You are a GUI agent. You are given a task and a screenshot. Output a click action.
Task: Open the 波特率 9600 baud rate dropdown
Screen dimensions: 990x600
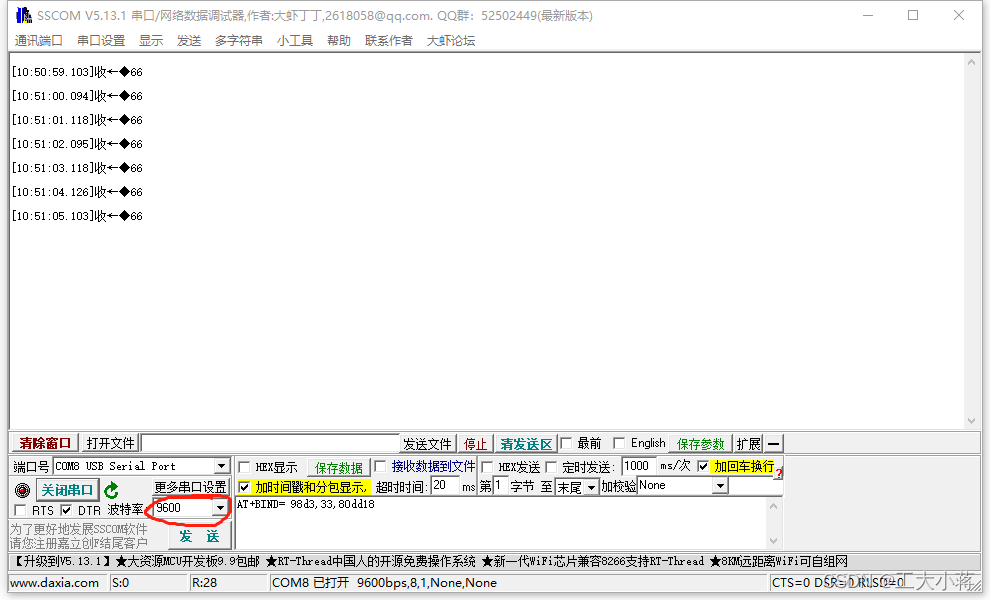(220, 508)
